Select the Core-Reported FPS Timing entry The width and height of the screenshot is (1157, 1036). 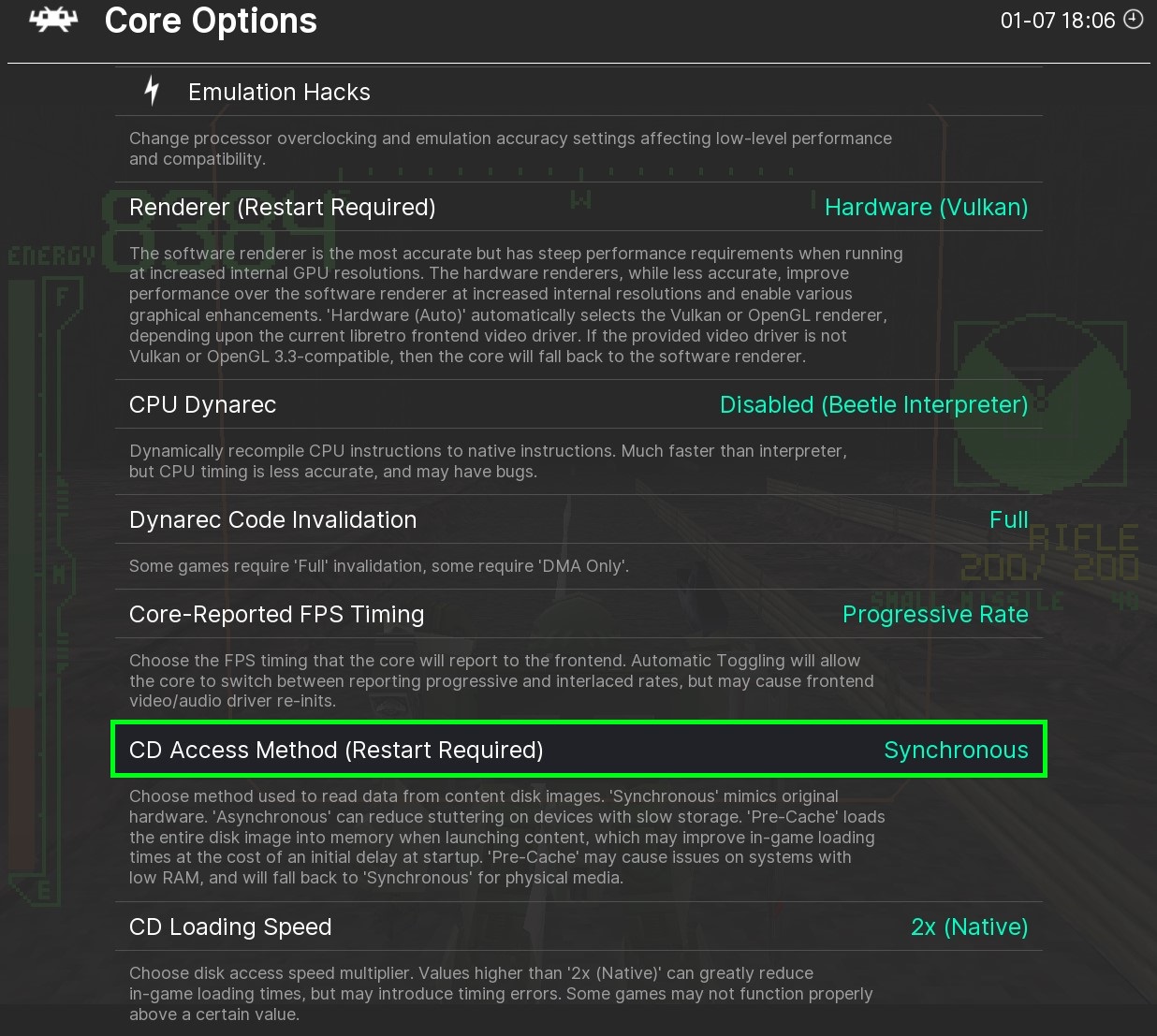click(276, 614)
